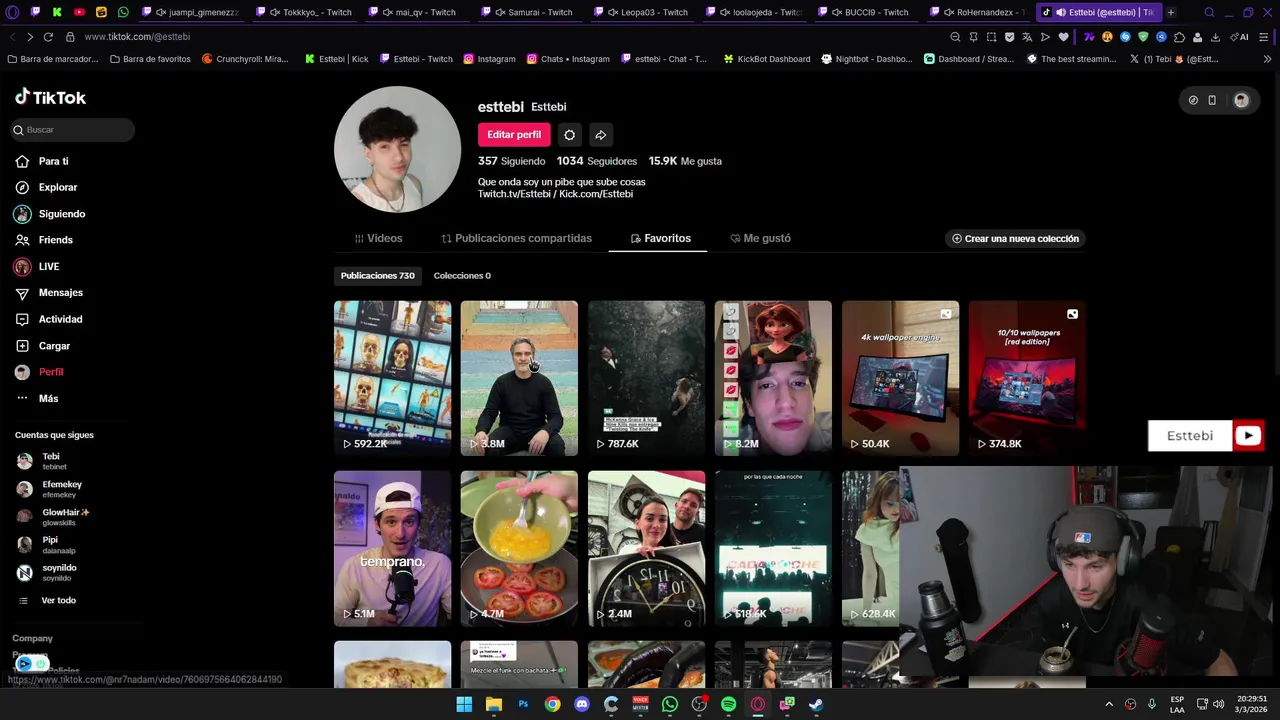This screenshot has height=720, width=1280.
Task: Click the phone app icon top-right
Action: (x=1212, y=100)
